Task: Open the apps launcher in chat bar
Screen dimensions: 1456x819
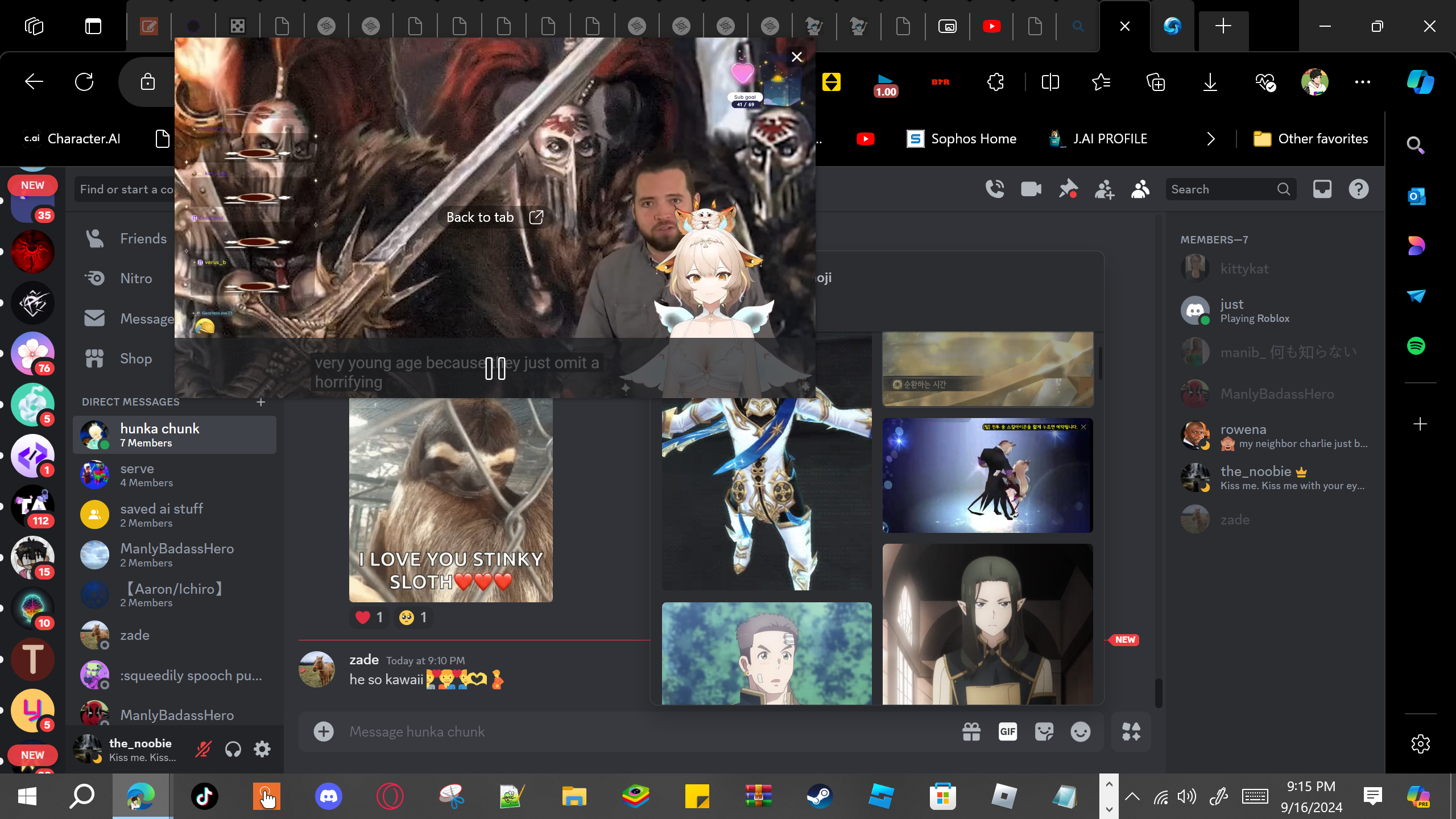Action: tap(1131, 731)
